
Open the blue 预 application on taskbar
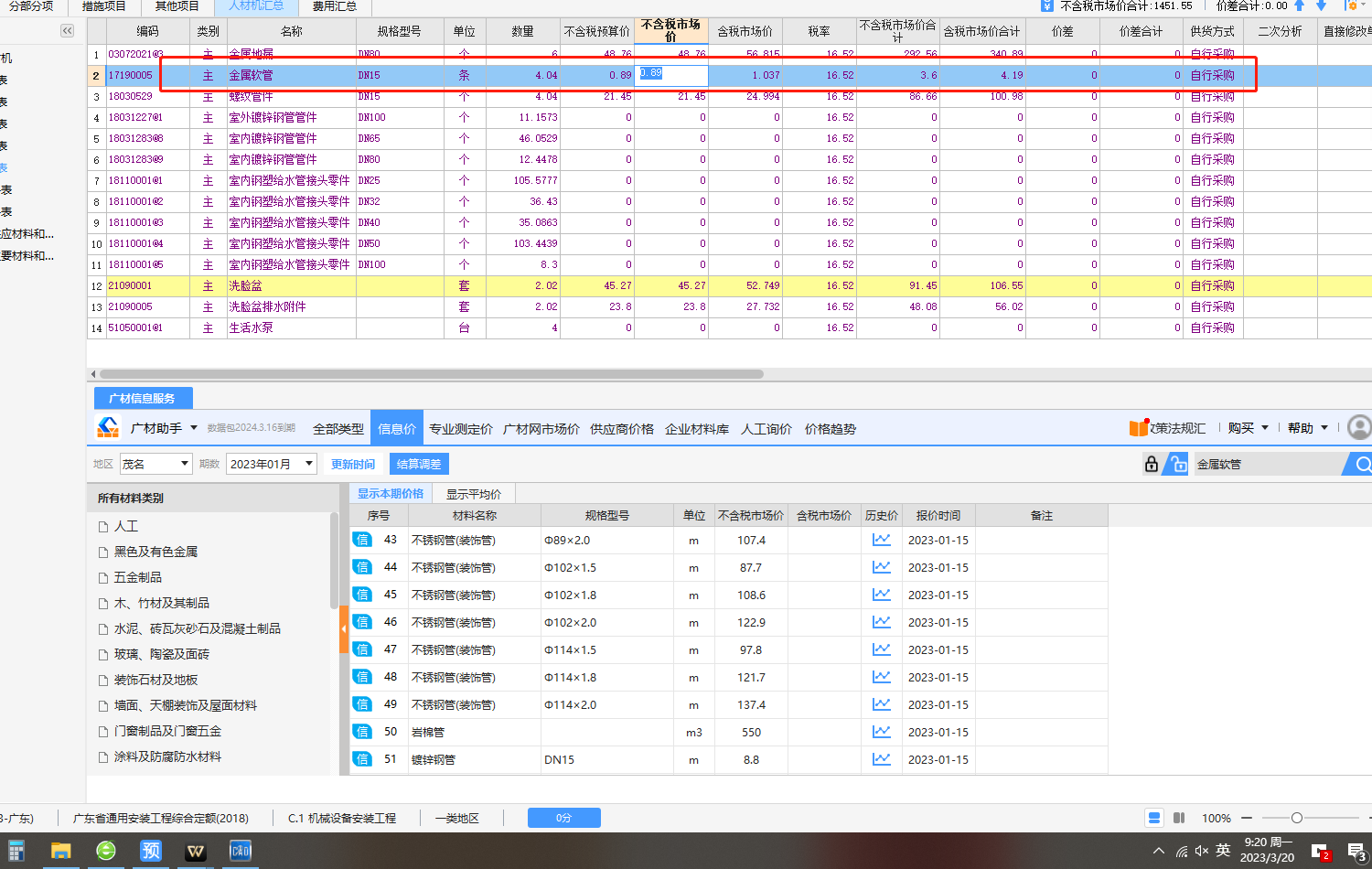[151, 851]
